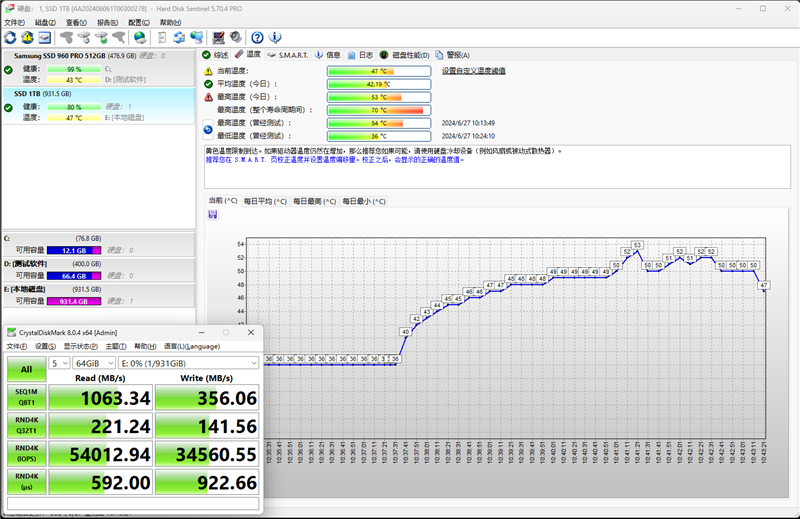Click the blue question mark help icon
Viewport: 800px width, 519px height.
click(257, 37)
